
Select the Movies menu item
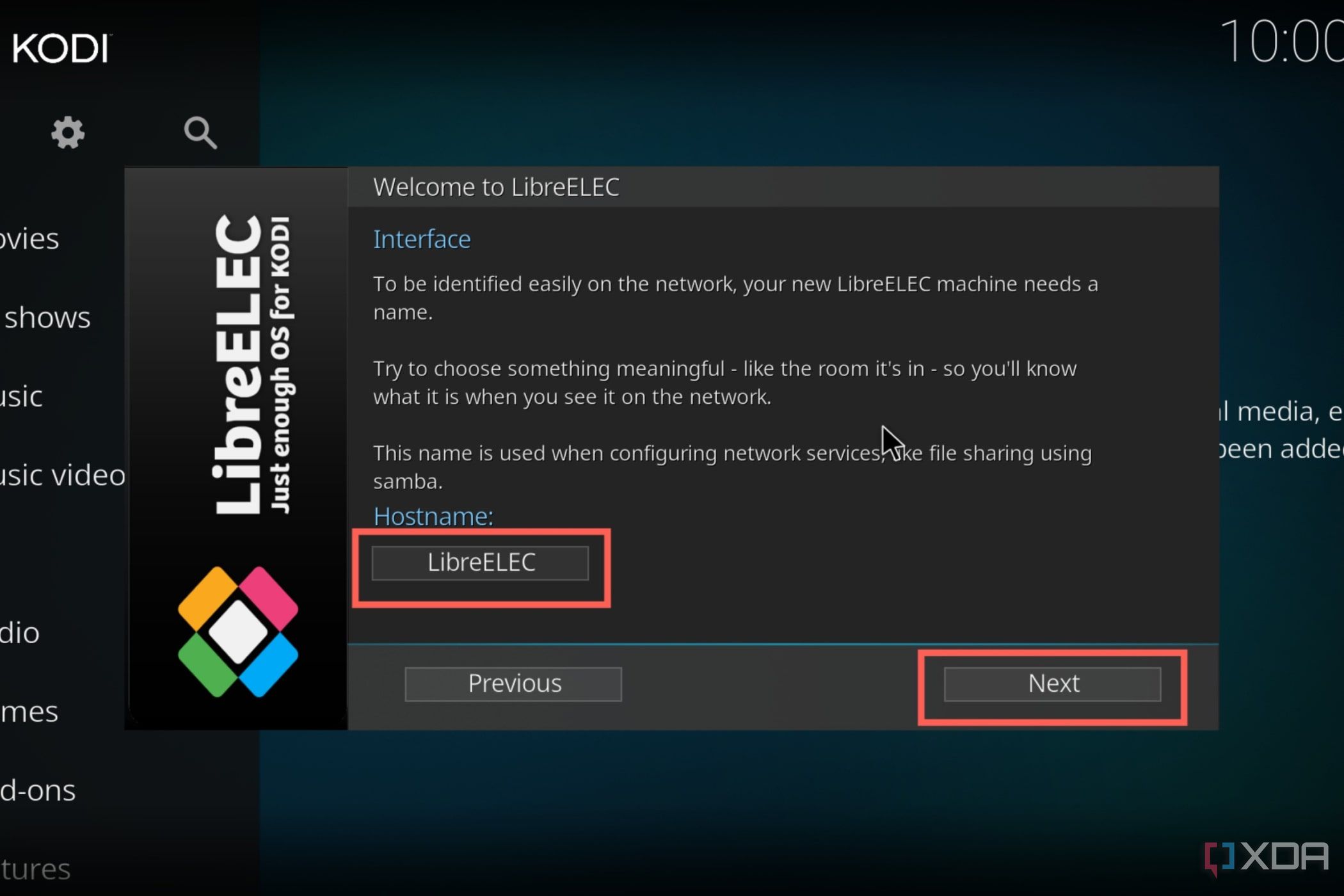pyautogui.click(x=29, y=238)
